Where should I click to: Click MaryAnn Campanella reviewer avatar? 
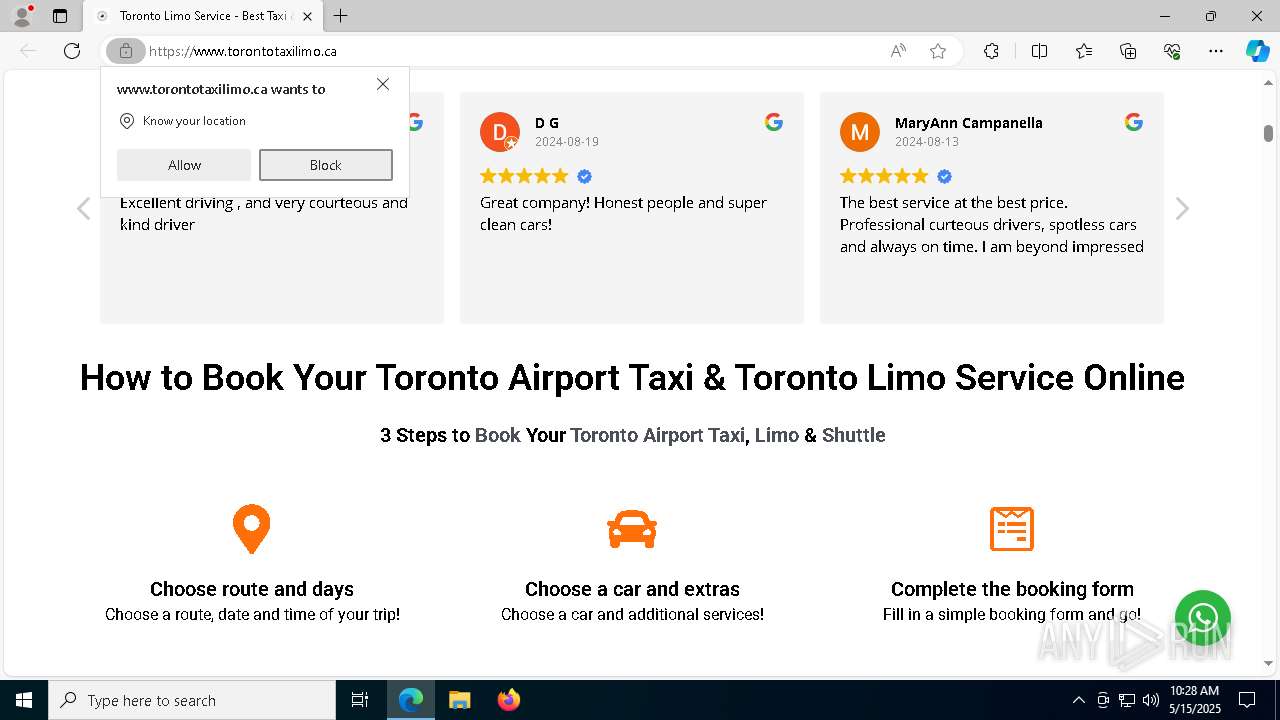(860, 132)
